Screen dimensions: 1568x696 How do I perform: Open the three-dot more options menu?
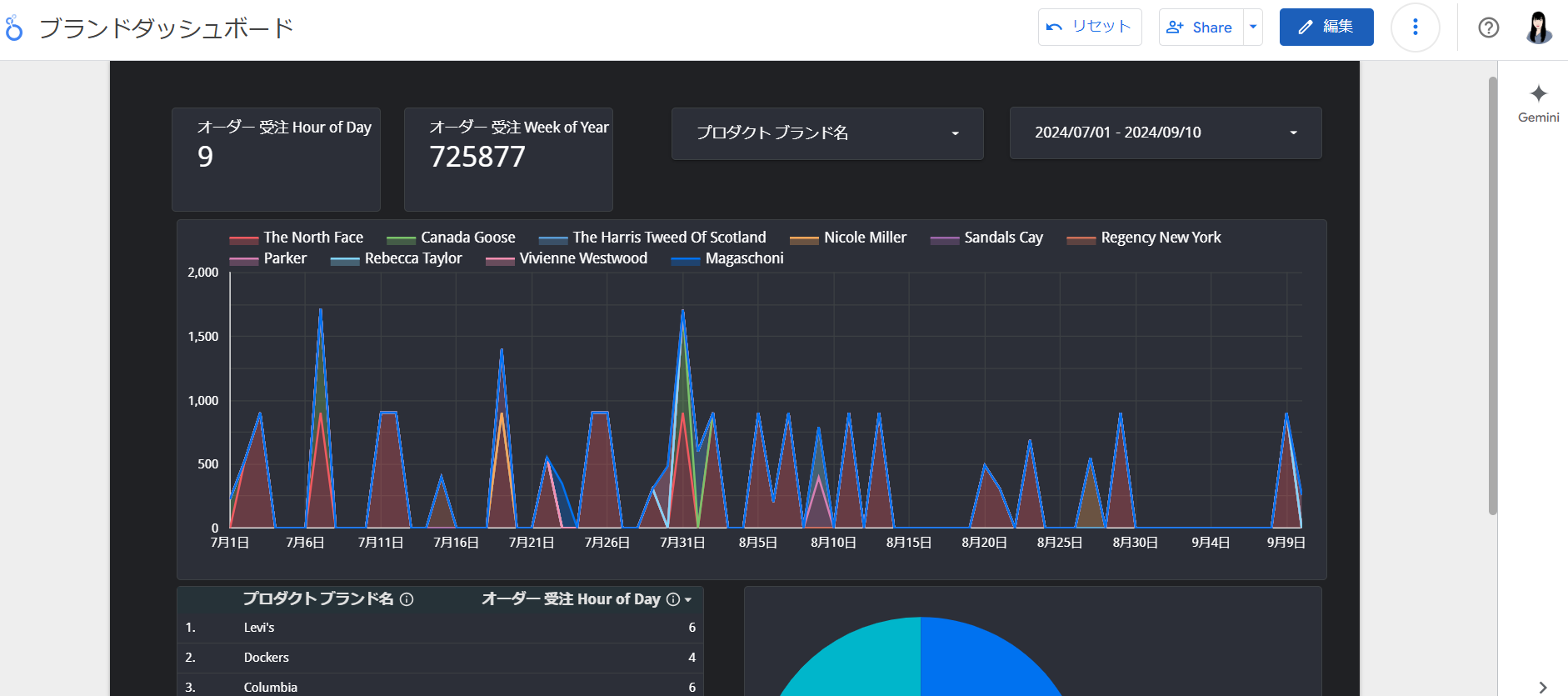point(1416,27)
